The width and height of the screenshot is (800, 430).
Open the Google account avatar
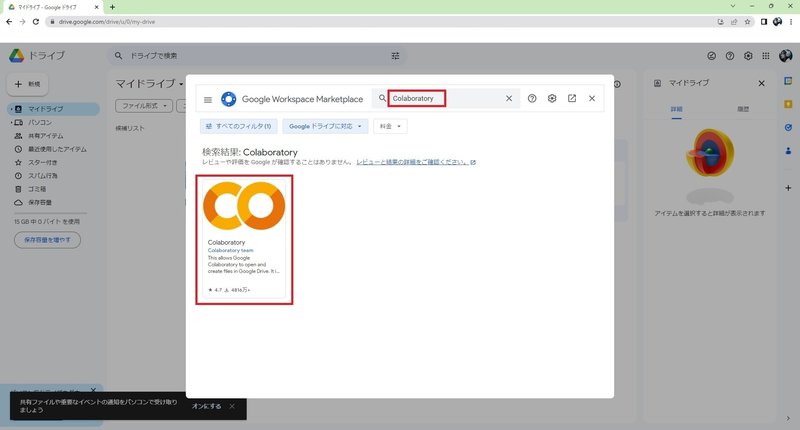click(786, 56)
